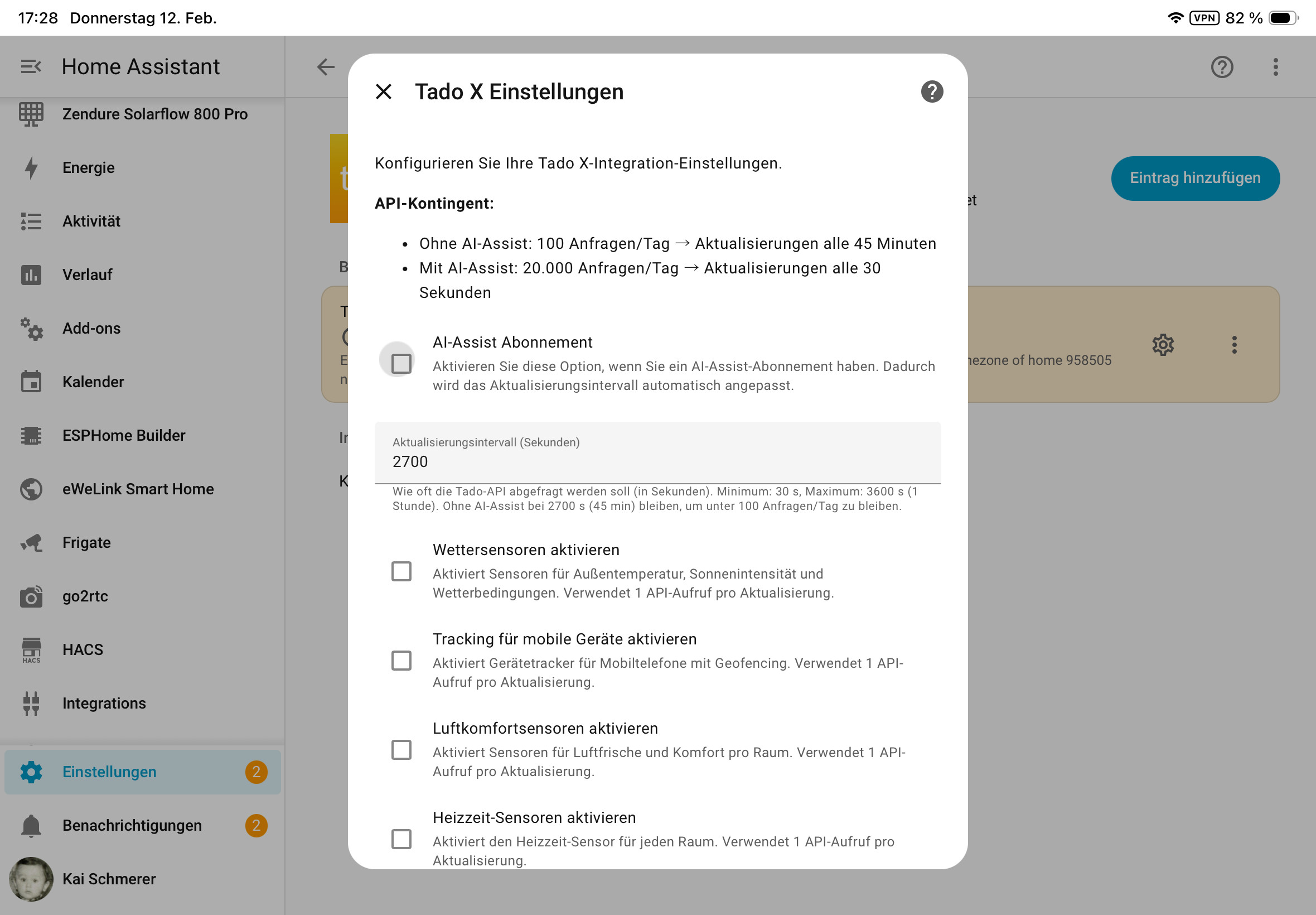Tick Heizzeit-Sensoren aktivieren checkbox
Screen dimensions: 1316x915
[401, 839]
